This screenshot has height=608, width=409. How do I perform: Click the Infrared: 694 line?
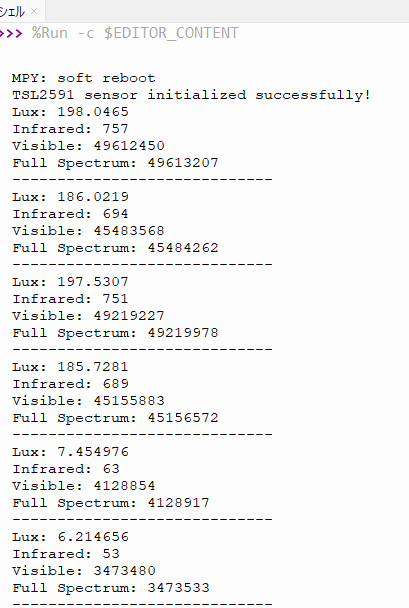[x=70, y=214]
